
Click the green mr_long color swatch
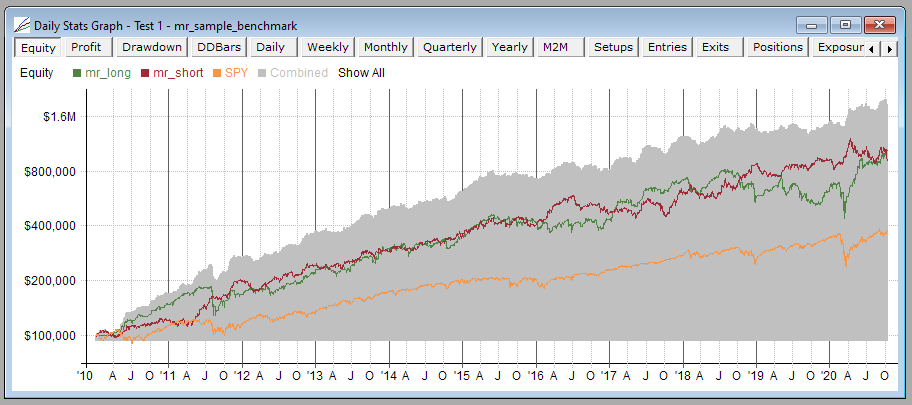pyautogui.click(x=78, y=73)
